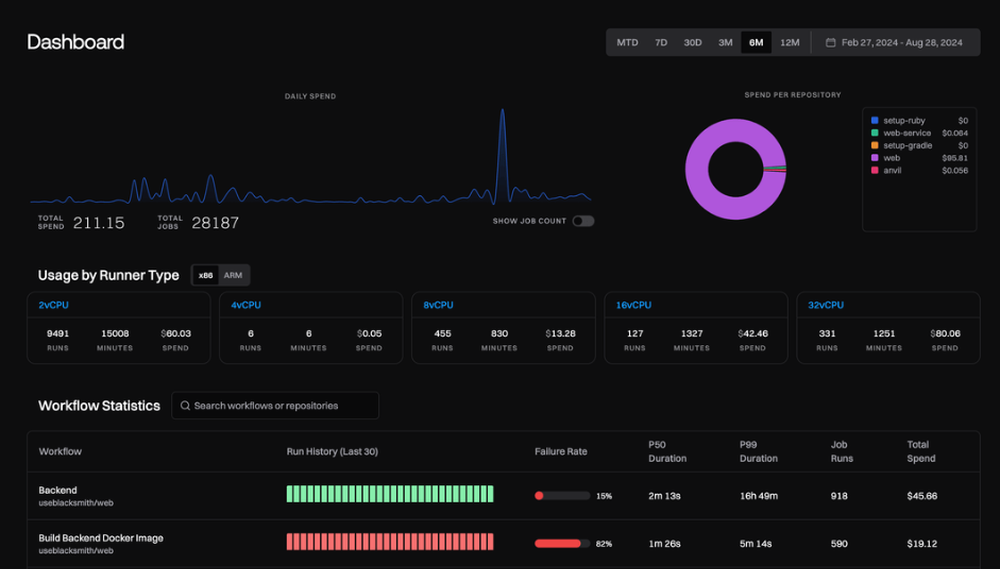The height and width of the screenshot is (569, 1000).
Task: Click the Workflow column header
Action: 60,452
